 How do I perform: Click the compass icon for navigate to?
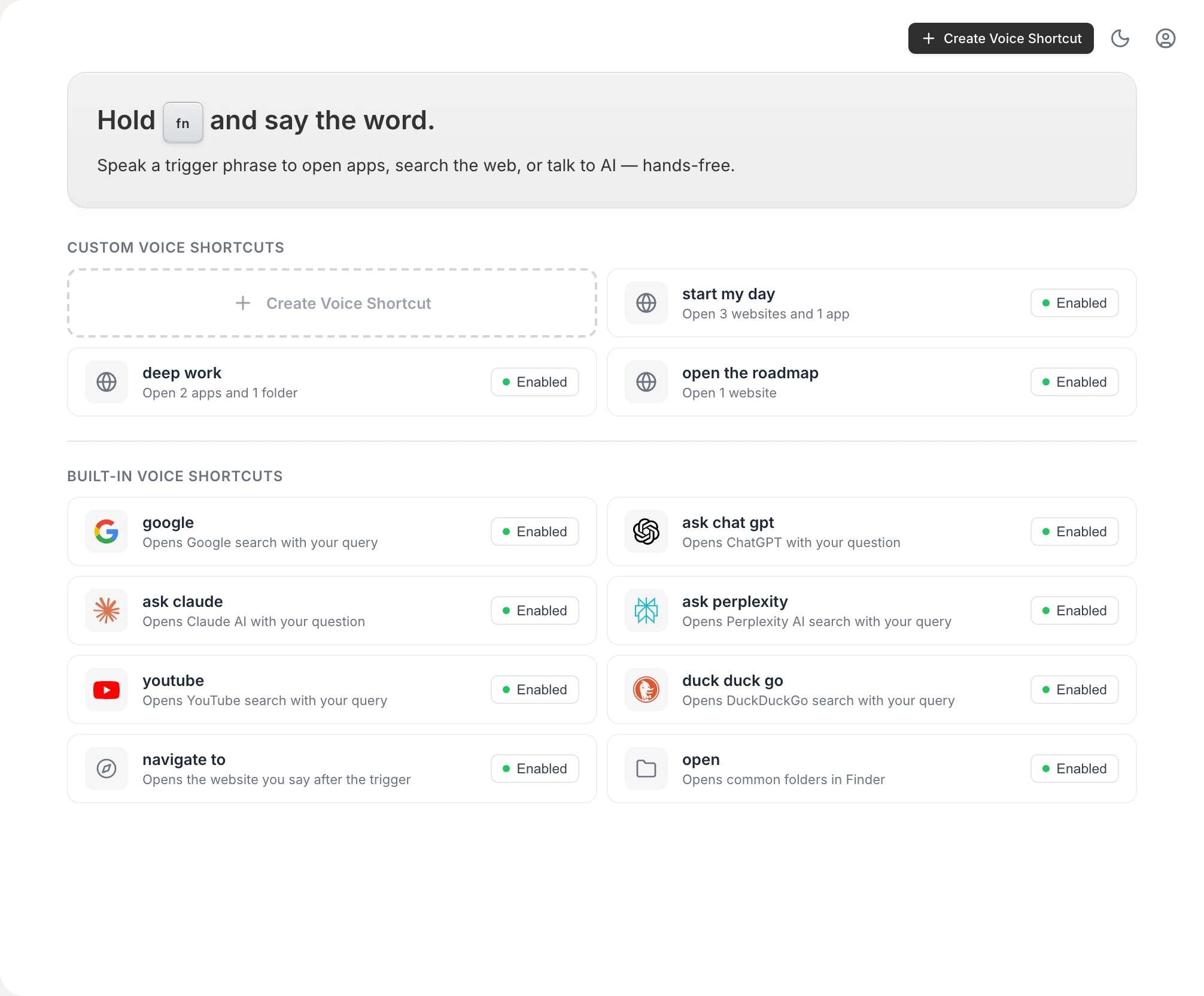pyautogui.click(x=107, y=769)
